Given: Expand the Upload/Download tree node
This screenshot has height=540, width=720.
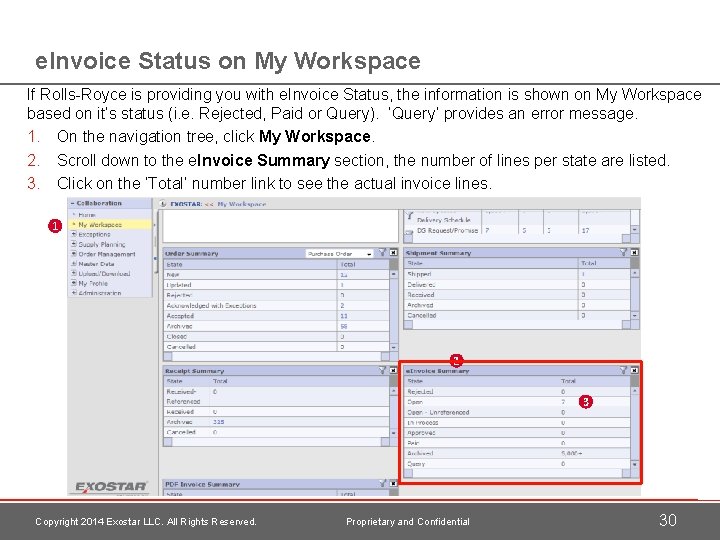Looking at the screenshot, I should tap(73, 274).
